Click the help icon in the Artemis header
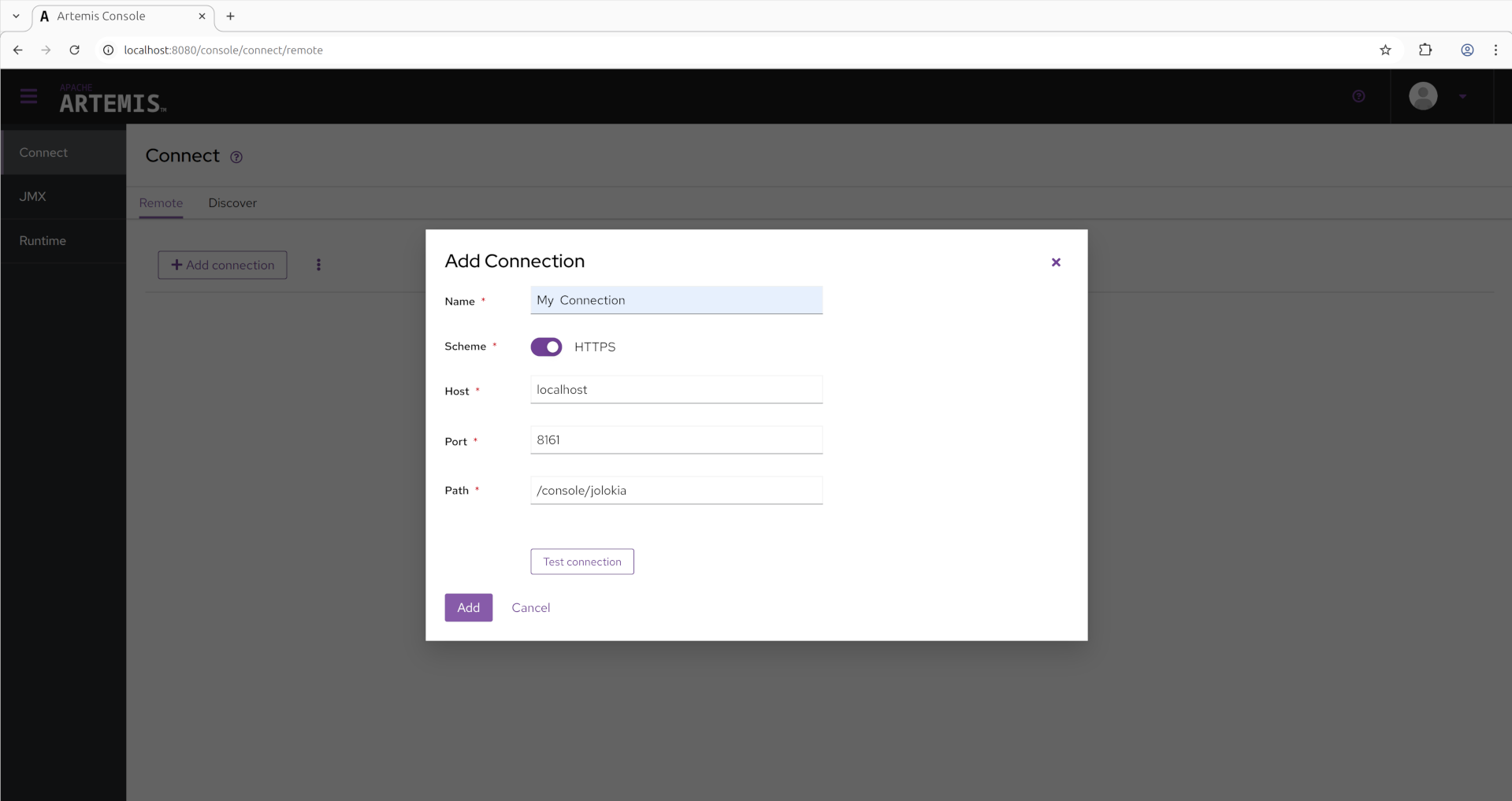The width and height of the screenshot is (1512, 801). coord(1358,96)
